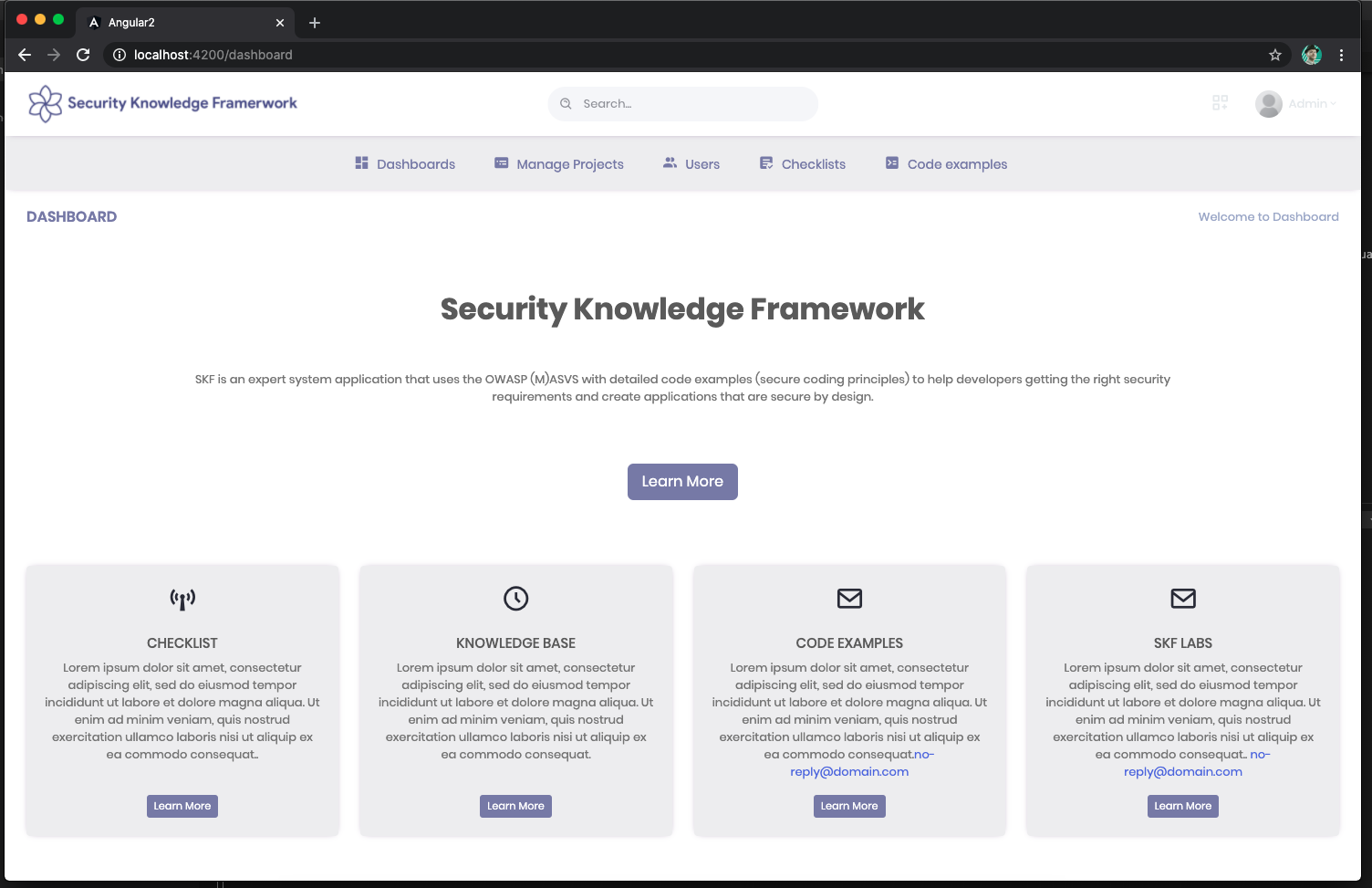Click the Knowledge Base clock icon

516,599
